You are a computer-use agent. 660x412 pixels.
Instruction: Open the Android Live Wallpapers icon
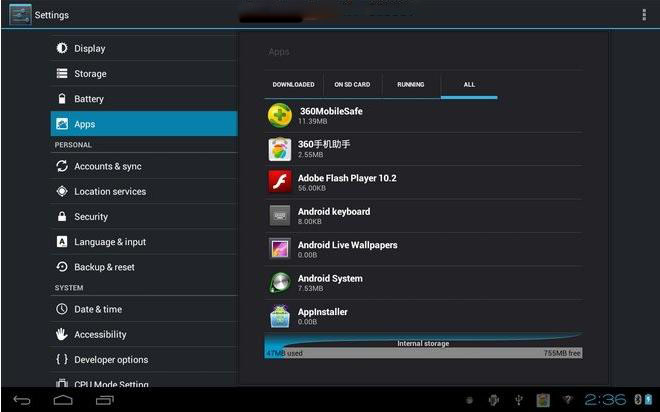point(279,249)
